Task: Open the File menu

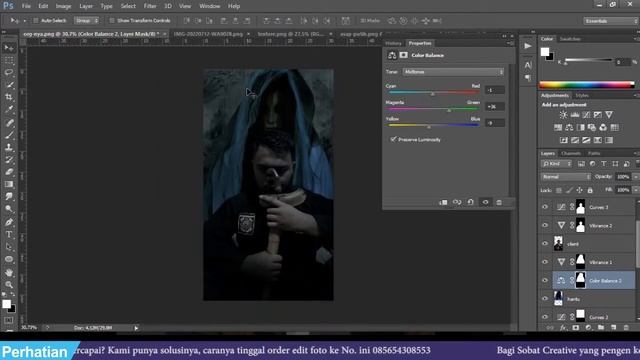Action: point(26,6)
